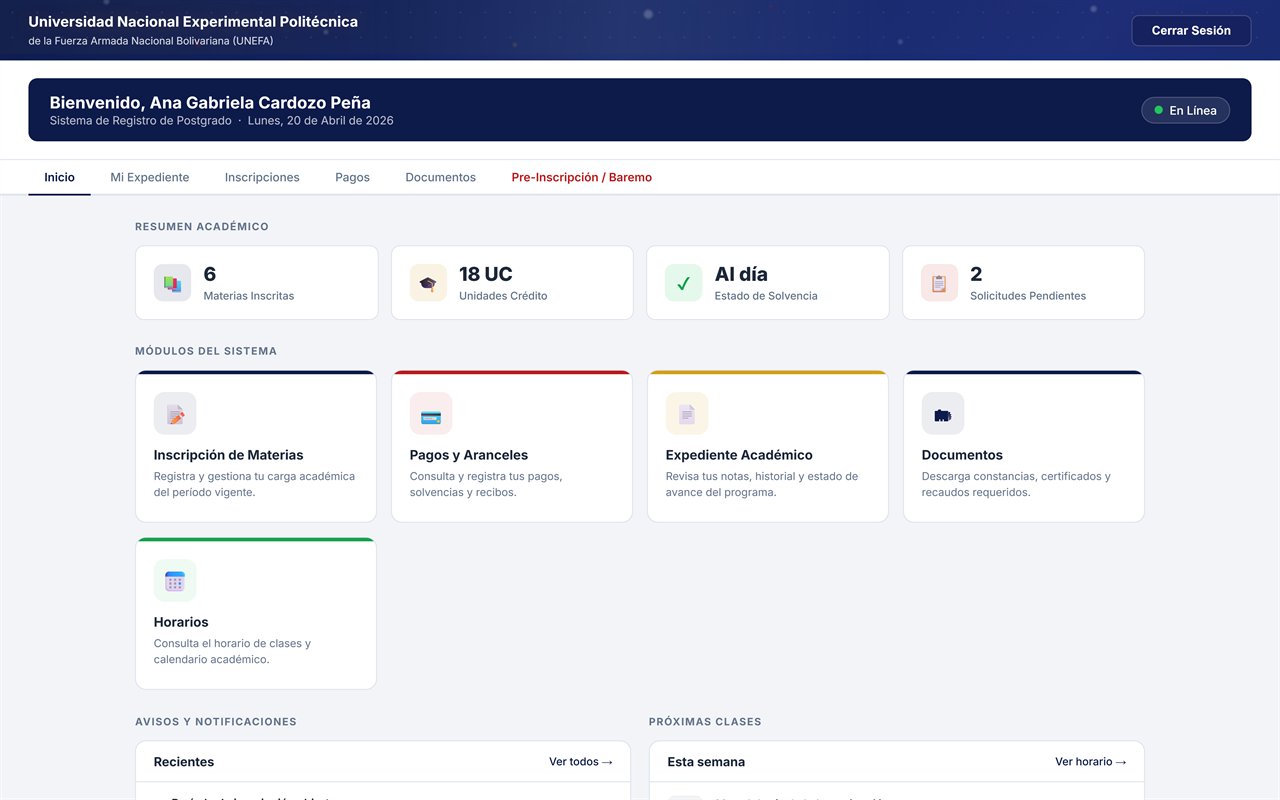Open the Pagos tab

click(352, 177)
